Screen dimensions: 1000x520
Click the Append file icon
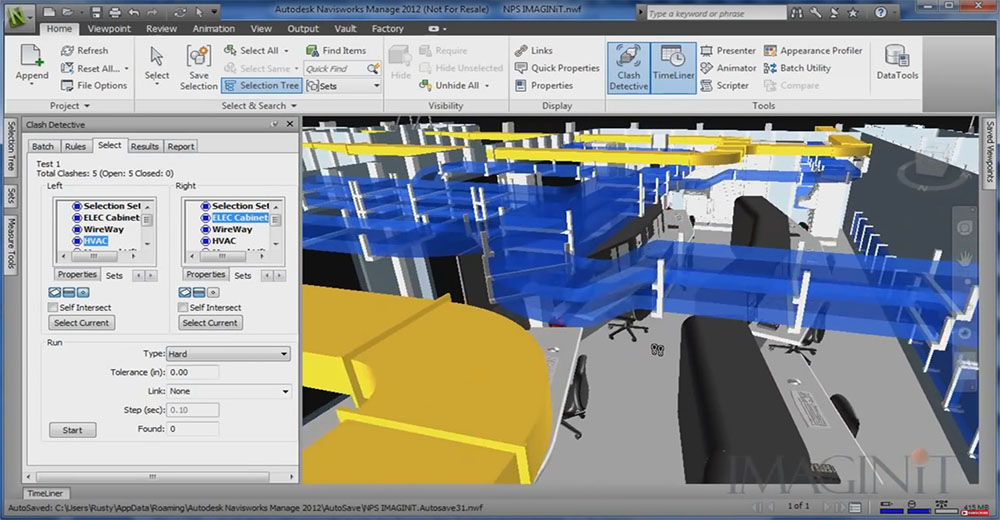(31, 56)
